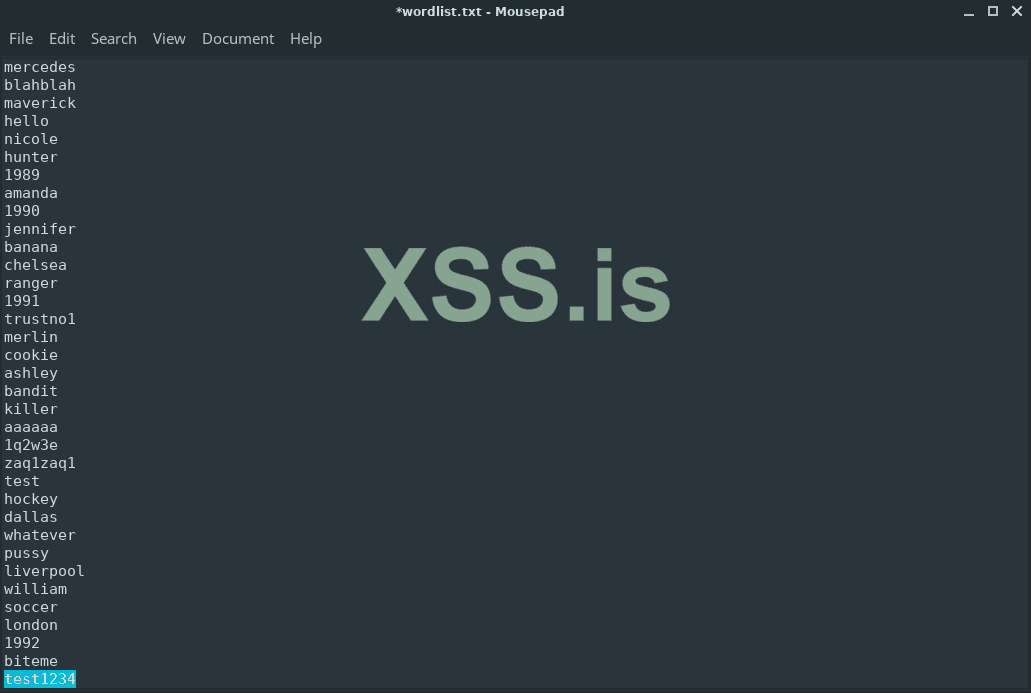Open the View menu
The width and height of the screenshot is (1031, 693).
coord(169,39)
